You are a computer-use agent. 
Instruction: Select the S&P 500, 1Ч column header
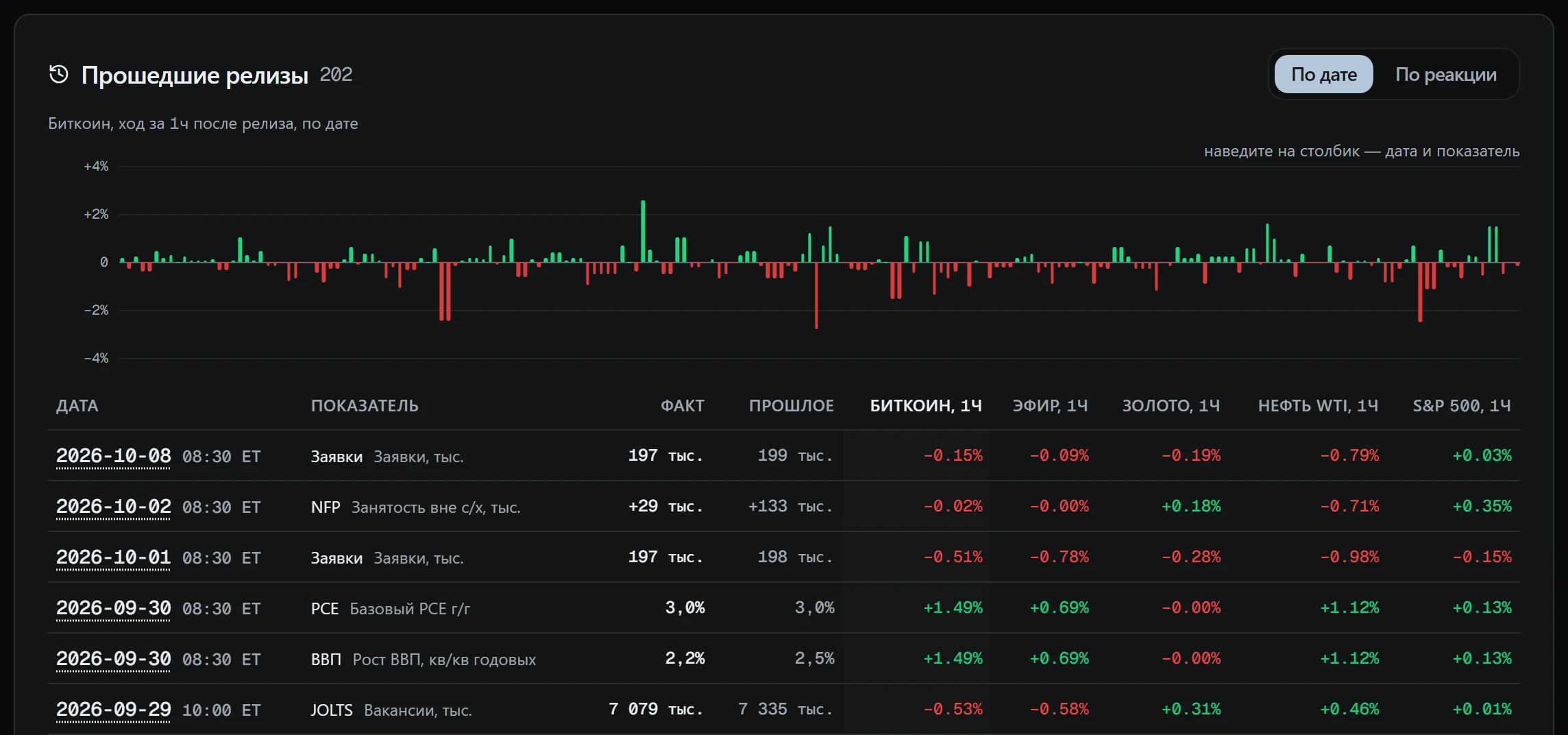(1462, 406)
